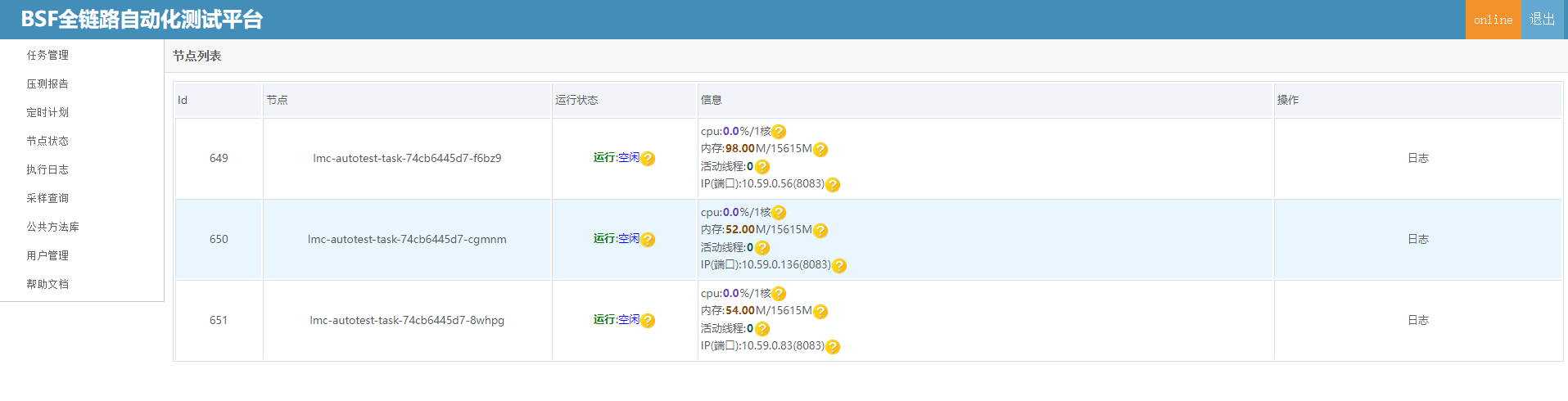Click help icon beside active threads in row 649

762,167
